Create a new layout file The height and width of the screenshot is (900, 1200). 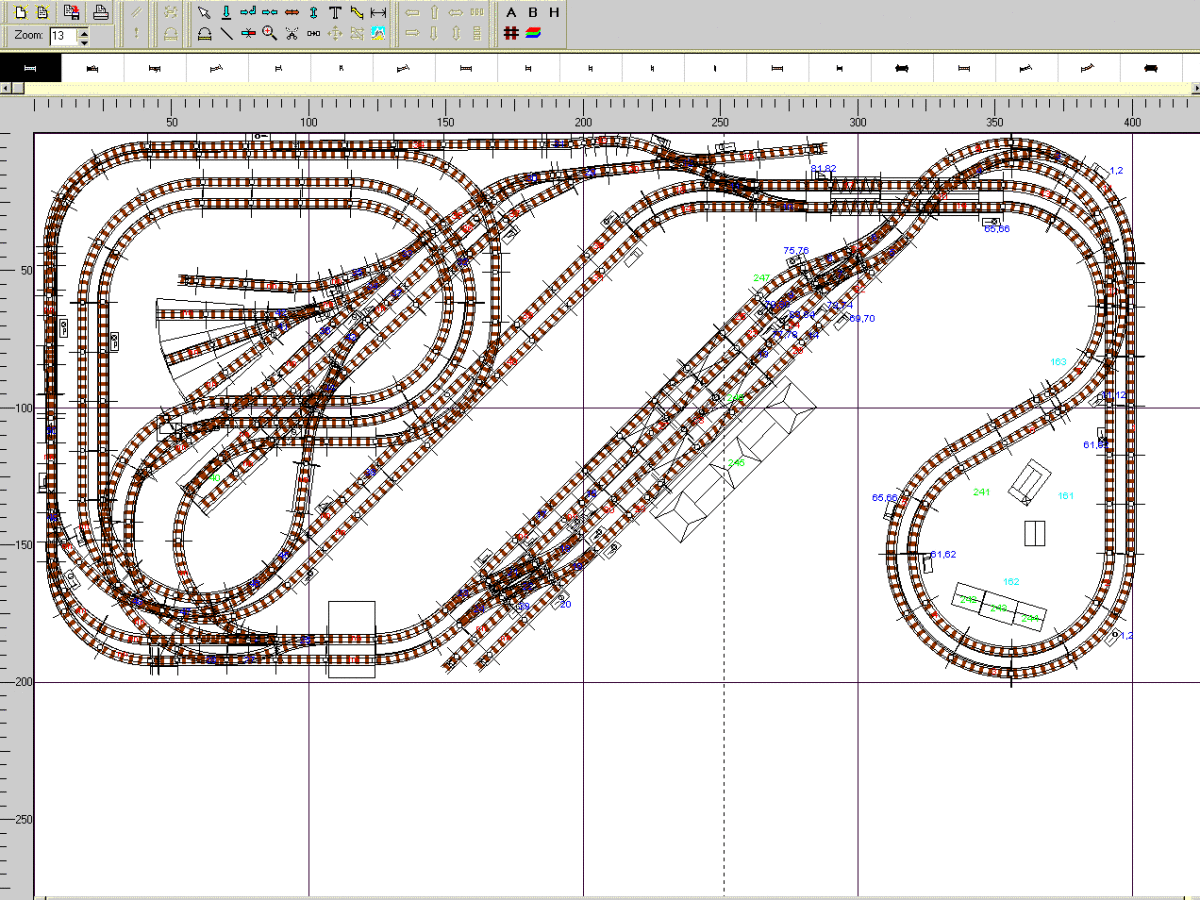tap(20, 12)
